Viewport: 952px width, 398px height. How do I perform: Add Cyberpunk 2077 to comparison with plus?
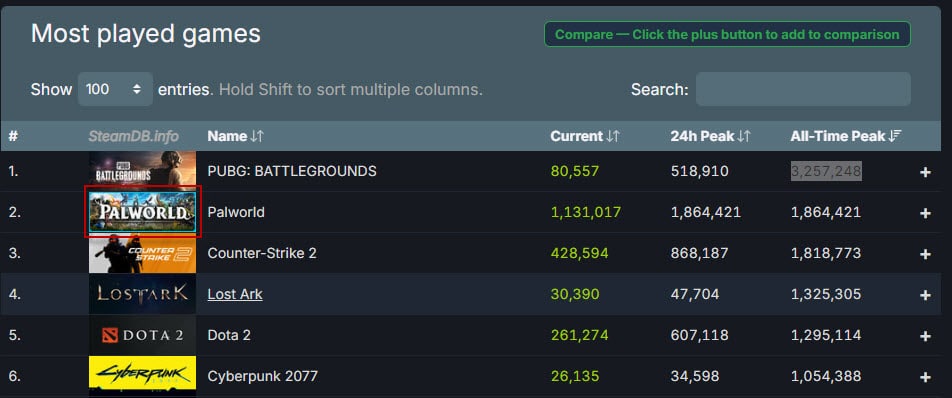925,377
